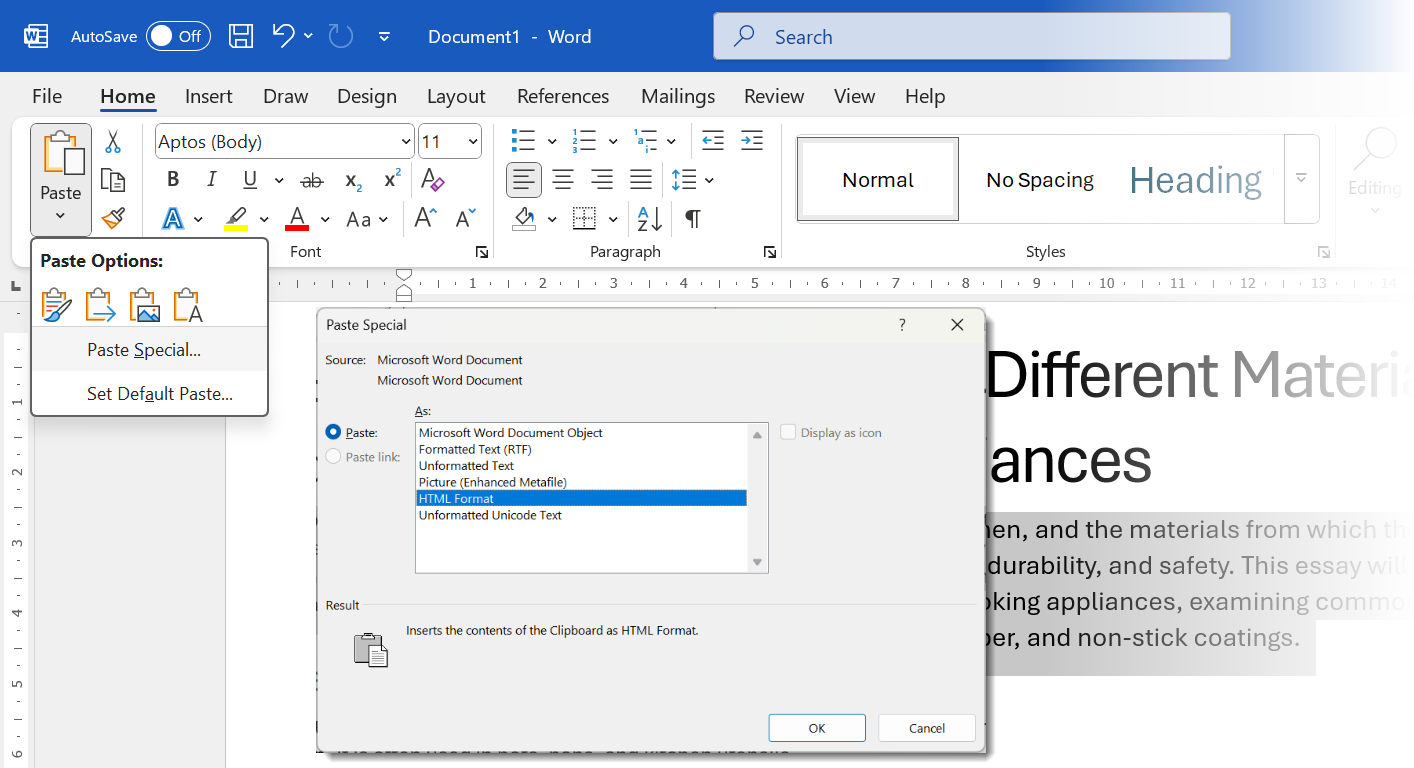This screenshot has width=1414, height=768.
Task: Open the font name dropdown
Action: point(407,140)
